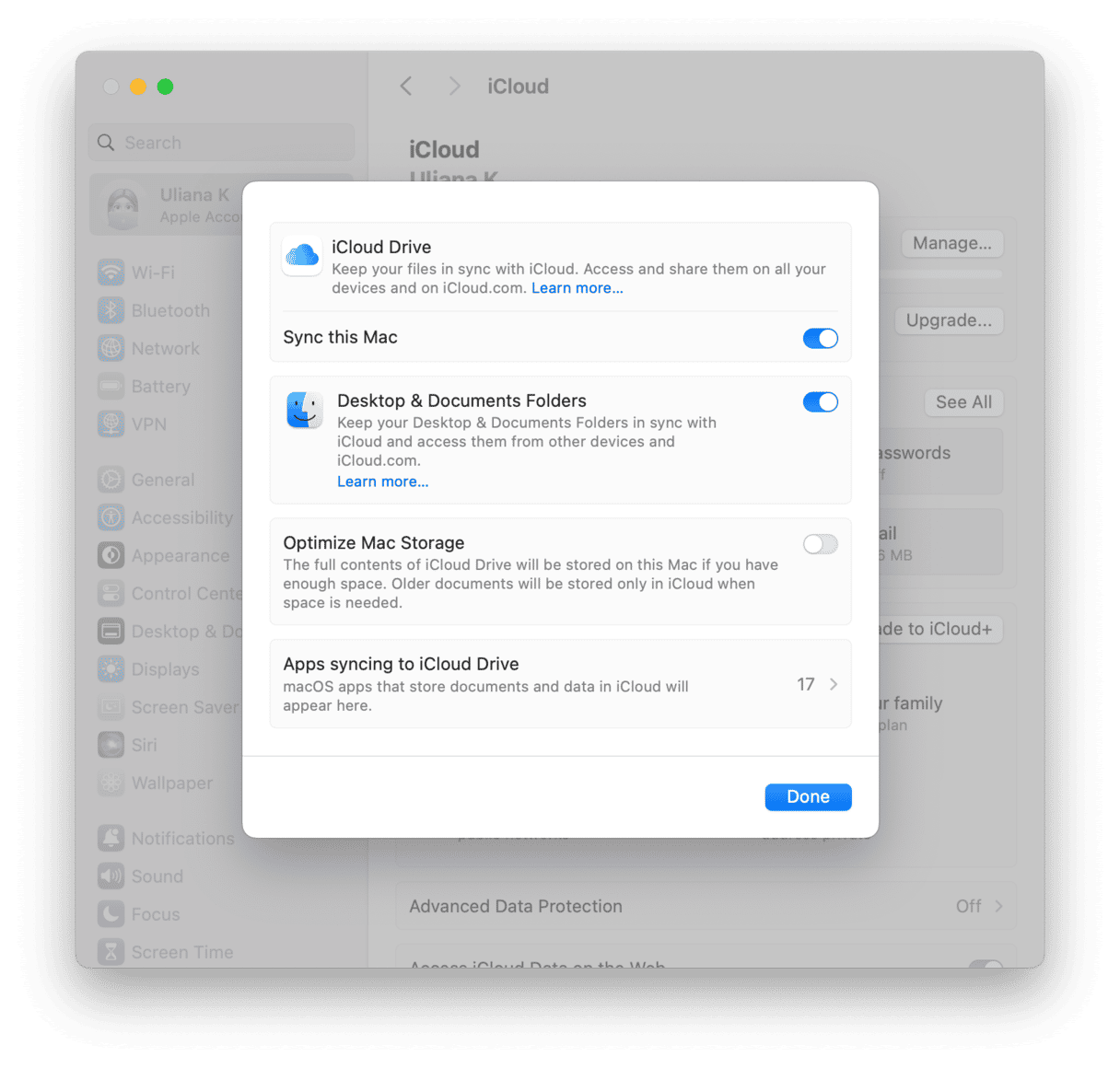The height and width of the screenshot is (1068, 1120).
Task: Click the Manage... button
Action: (951, 243)
